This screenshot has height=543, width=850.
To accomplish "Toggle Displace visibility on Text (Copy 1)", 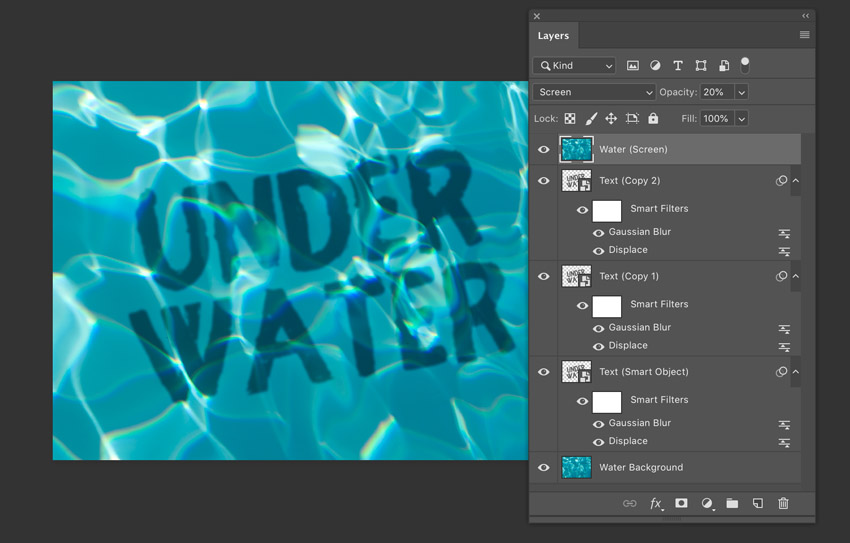I will 598,347.
